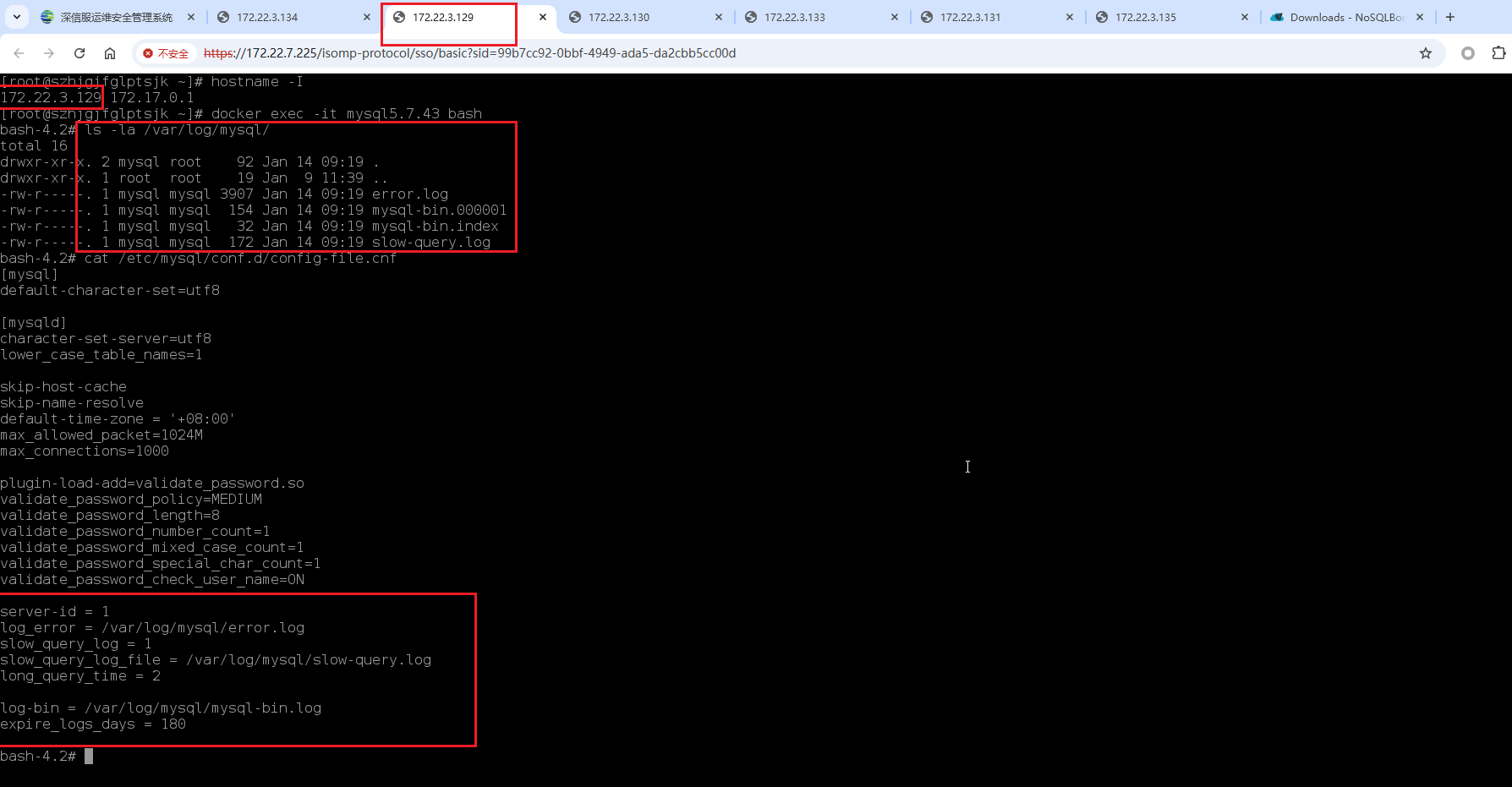
Task: Switch to the 深信服运维安全管理系统 tab
Action: [116, 17]
